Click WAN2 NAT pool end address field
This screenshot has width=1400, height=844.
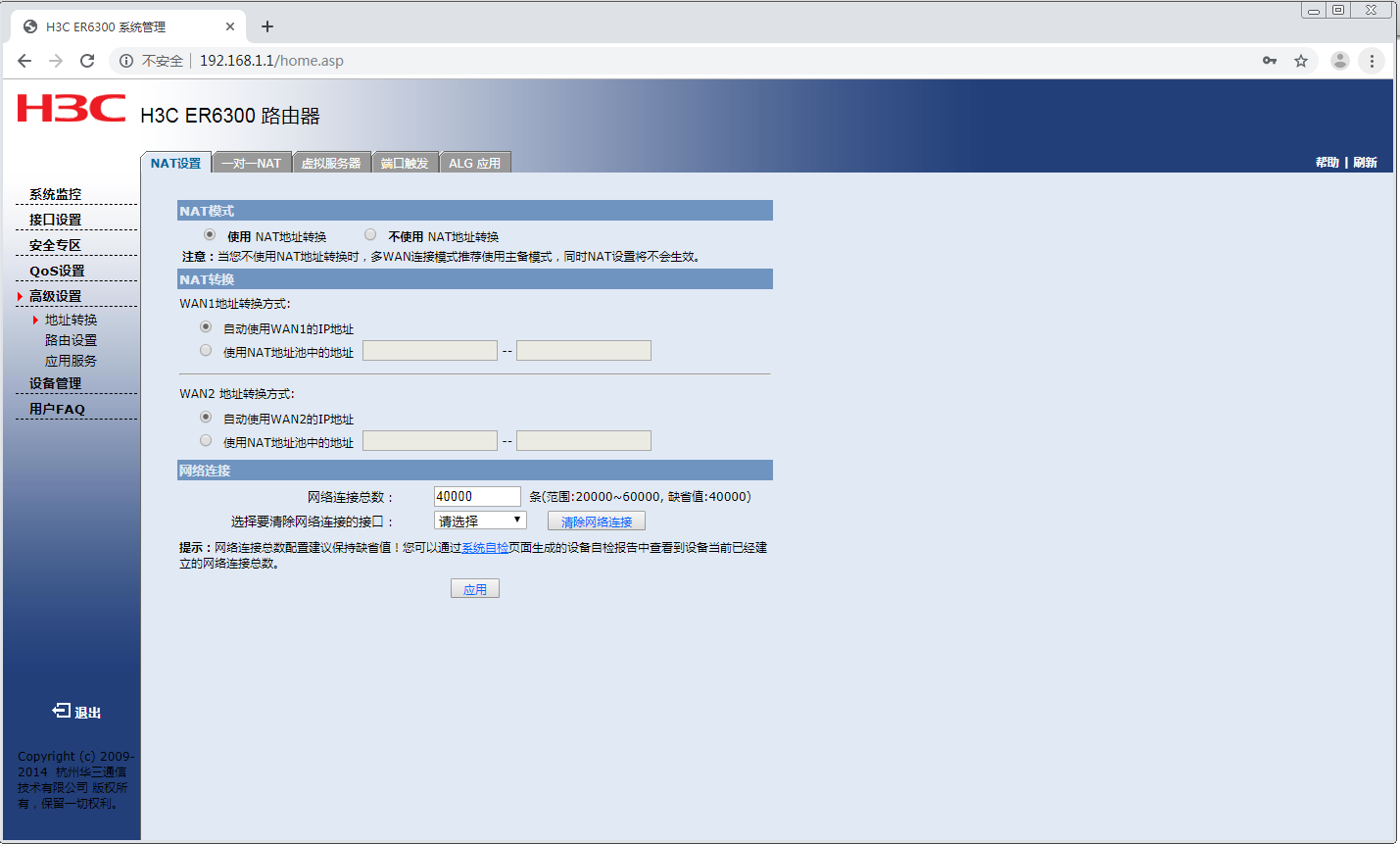coord(584,441)
